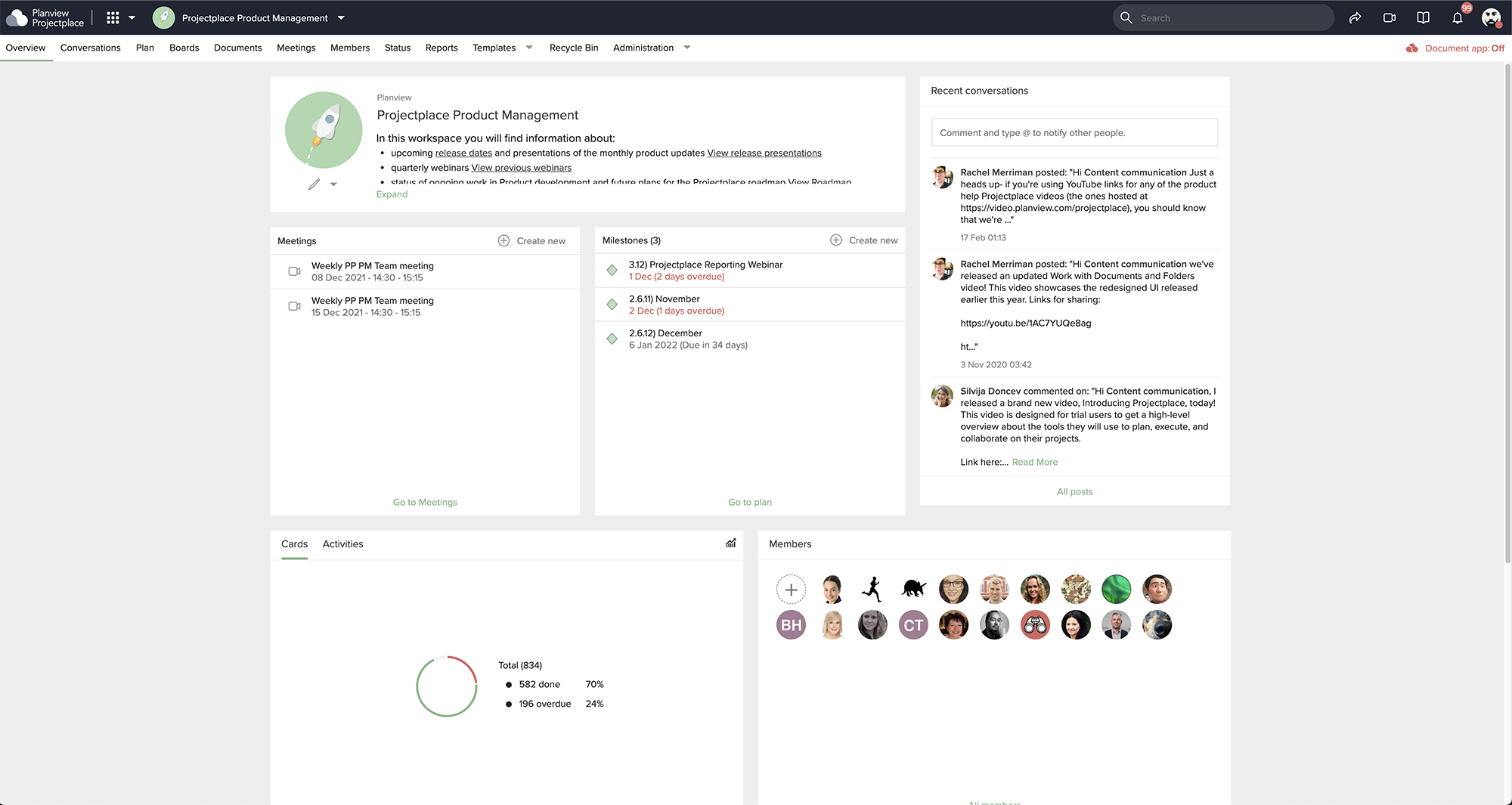Open the Recycle Bin tab

[x=574, y=48]
